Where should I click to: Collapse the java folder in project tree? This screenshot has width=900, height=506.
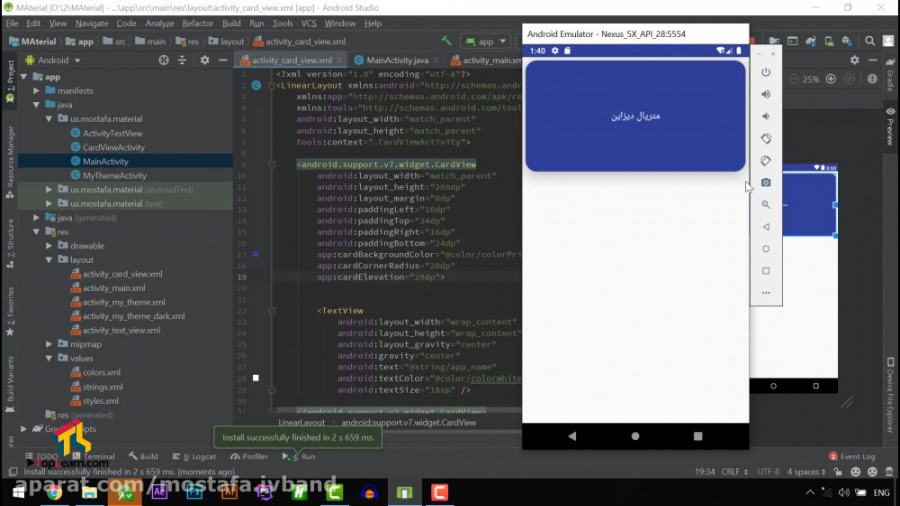[37, 105]
